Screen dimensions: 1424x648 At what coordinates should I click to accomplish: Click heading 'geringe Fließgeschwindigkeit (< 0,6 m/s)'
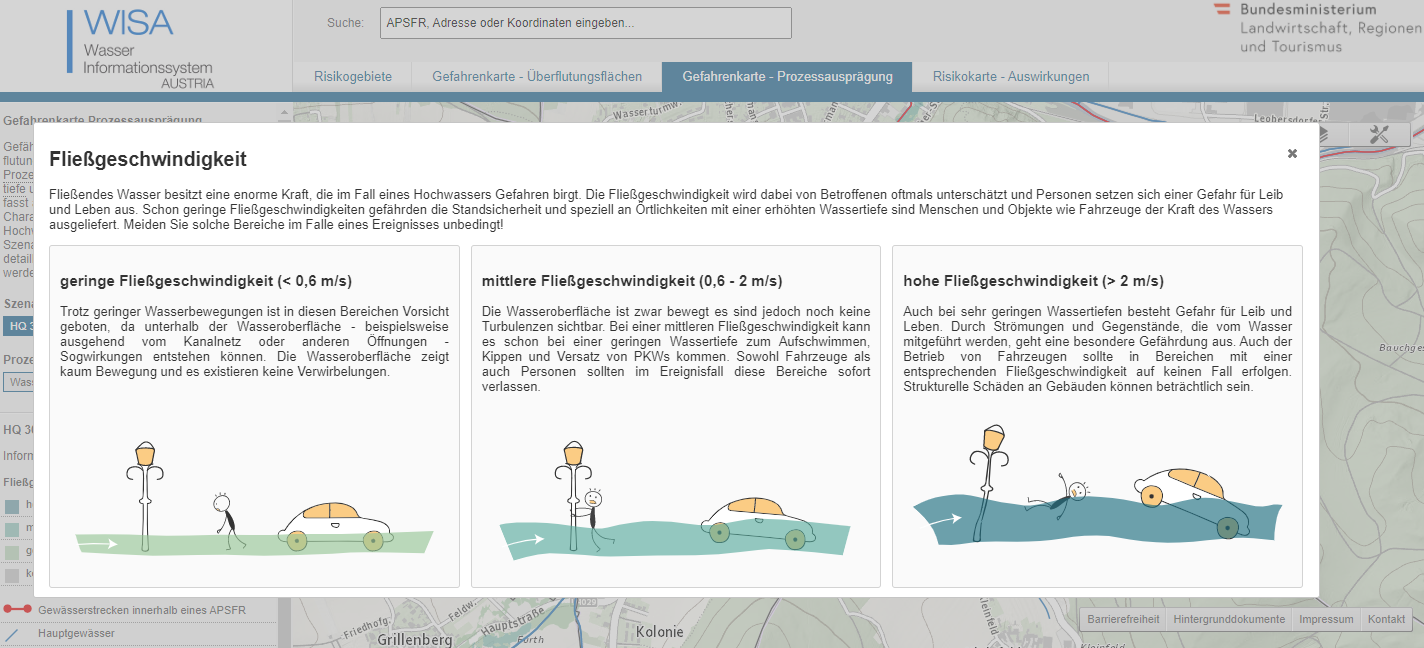[x=206, y=281]
